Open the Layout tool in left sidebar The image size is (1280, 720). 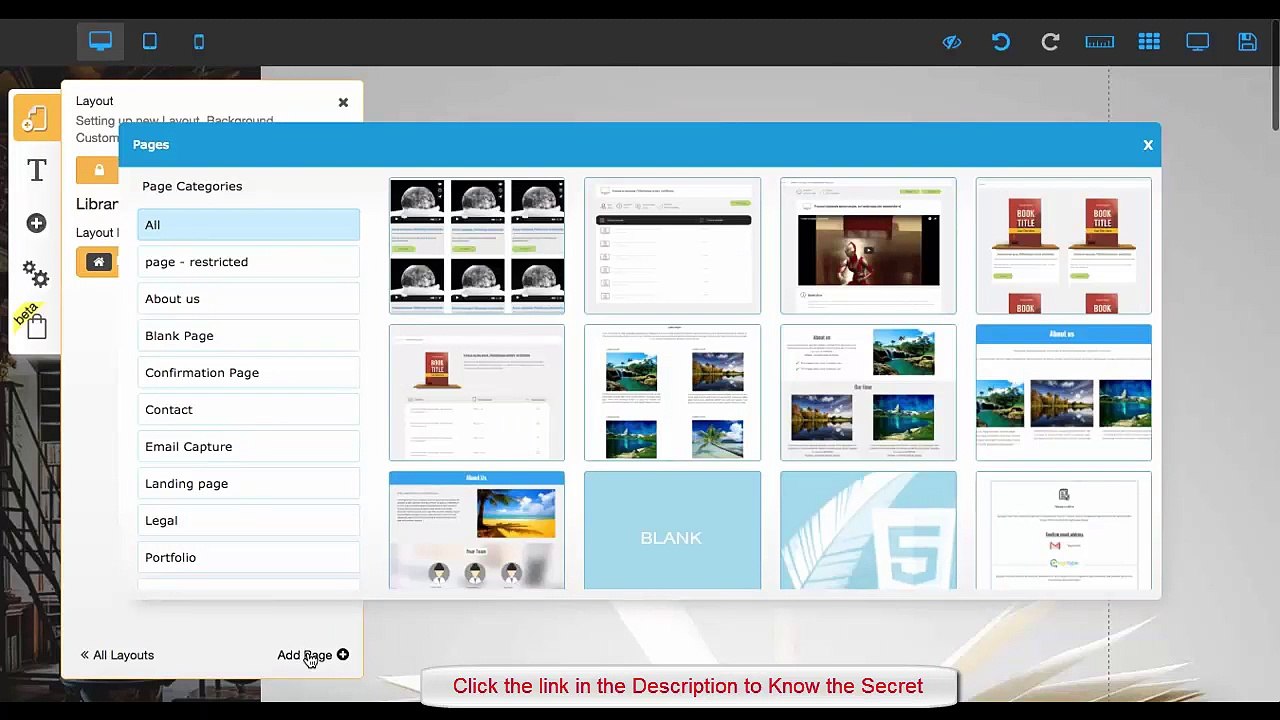coord(35,118)
